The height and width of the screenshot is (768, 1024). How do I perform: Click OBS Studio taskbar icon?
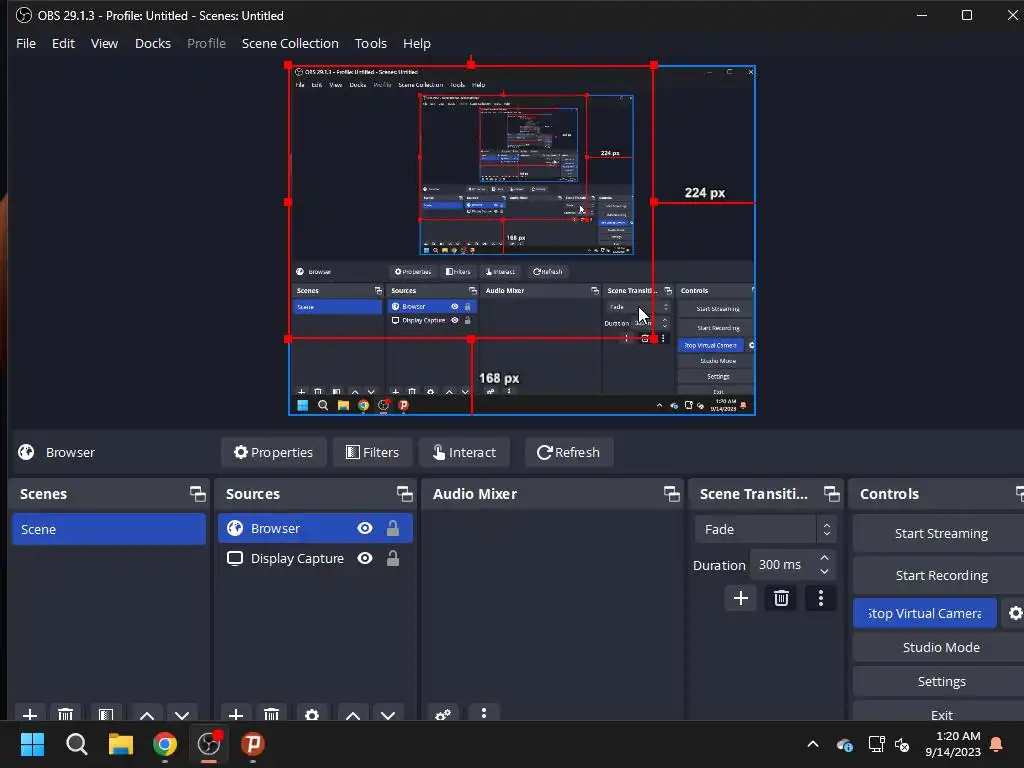tap(209, 744)
